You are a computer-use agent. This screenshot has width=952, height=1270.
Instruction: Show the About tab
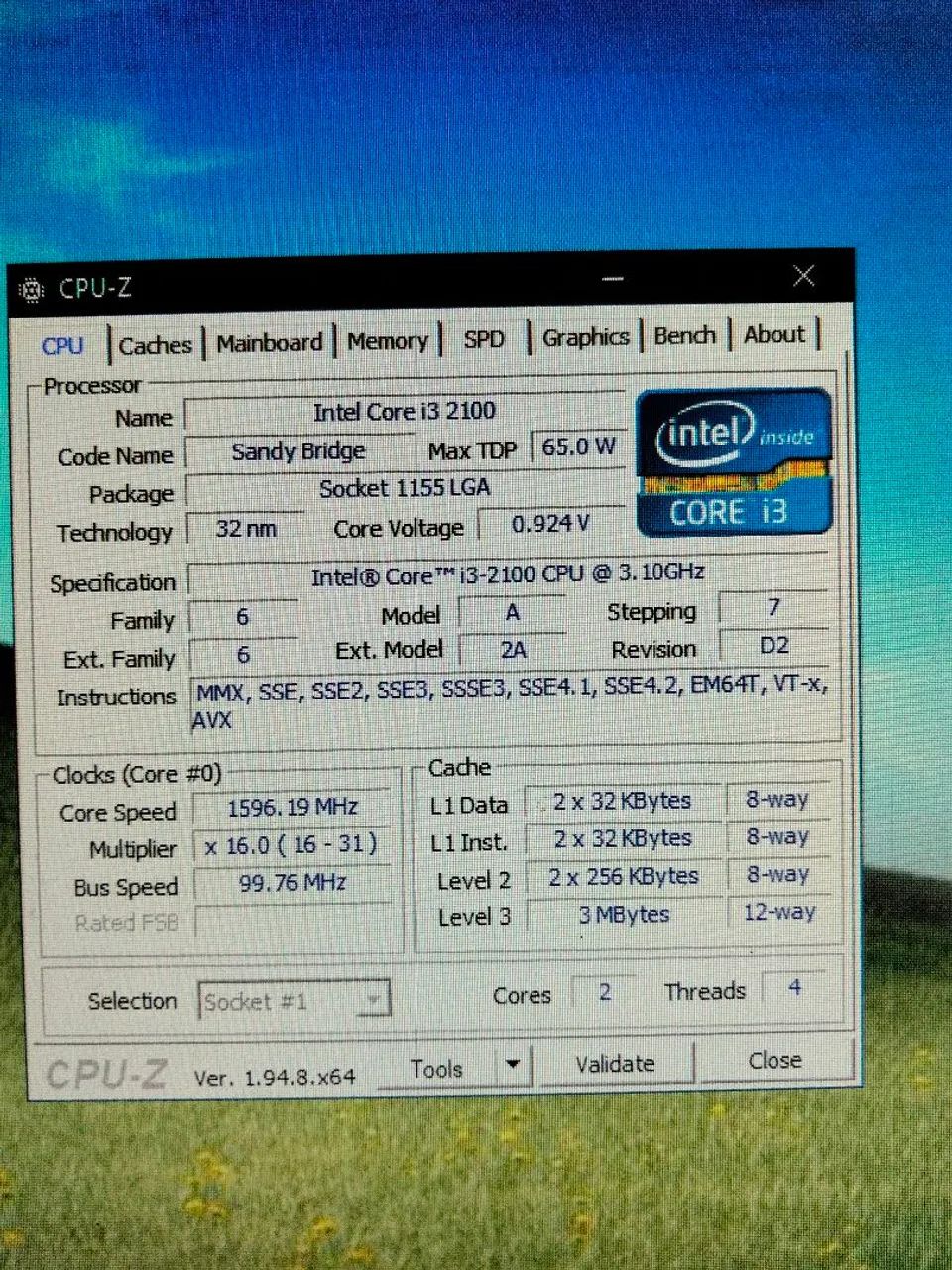click(774, 334)
